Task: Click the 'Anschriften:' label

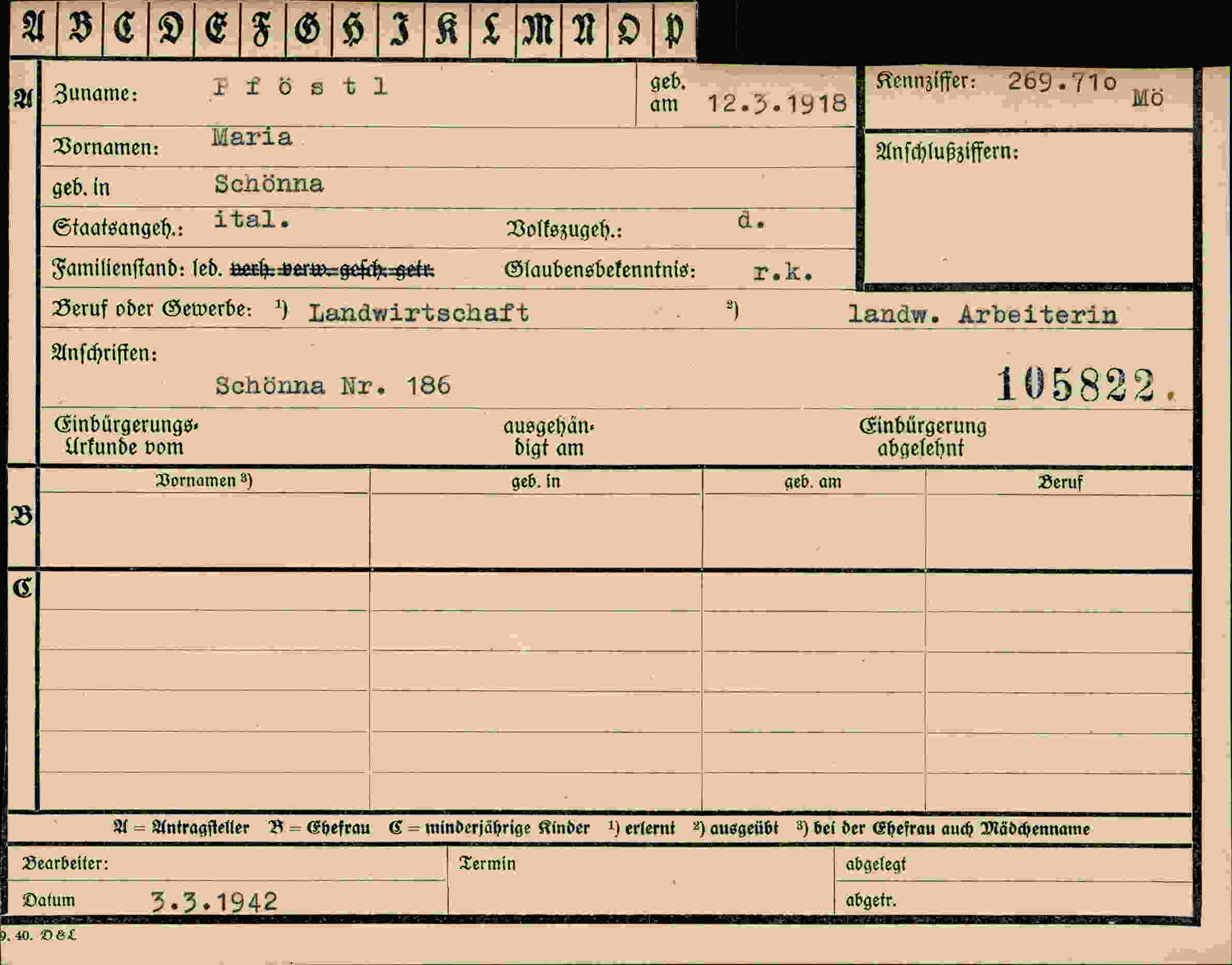Action: point(104,353)
